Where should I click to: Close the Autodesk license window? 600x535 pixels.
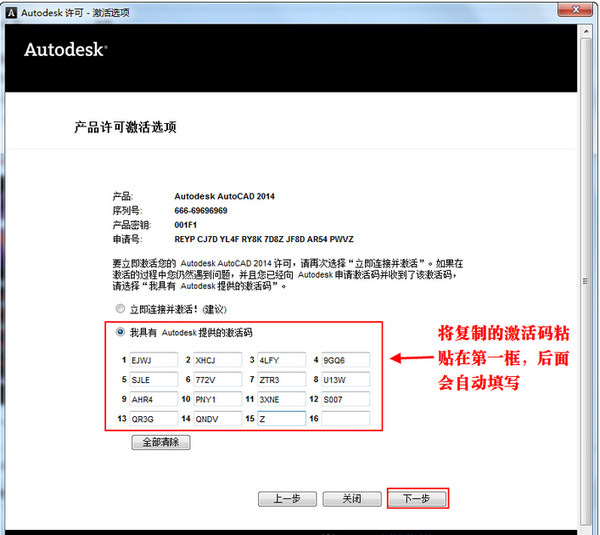click(576, 10)
